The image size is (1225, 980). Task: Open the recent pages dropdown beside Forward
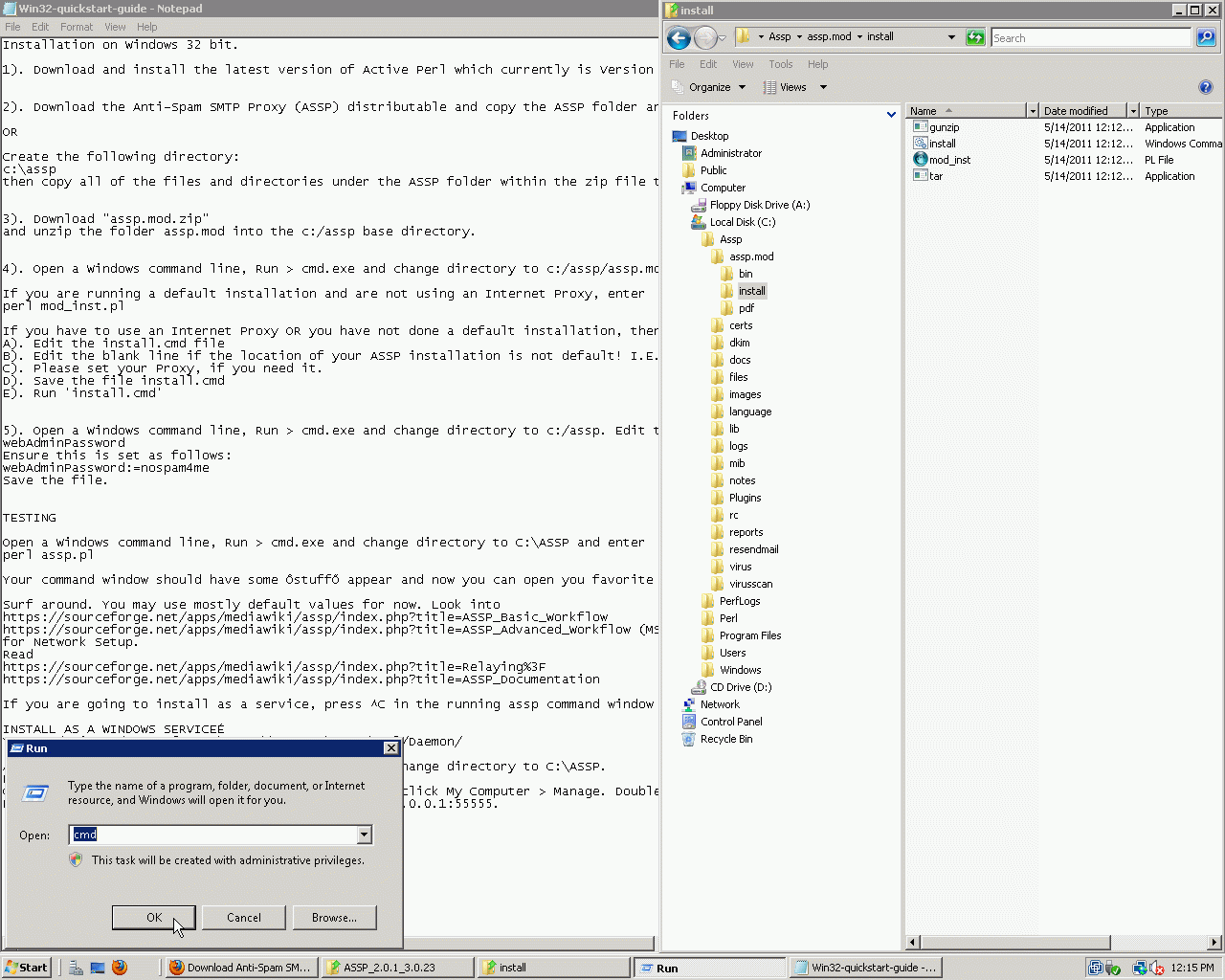723,38
